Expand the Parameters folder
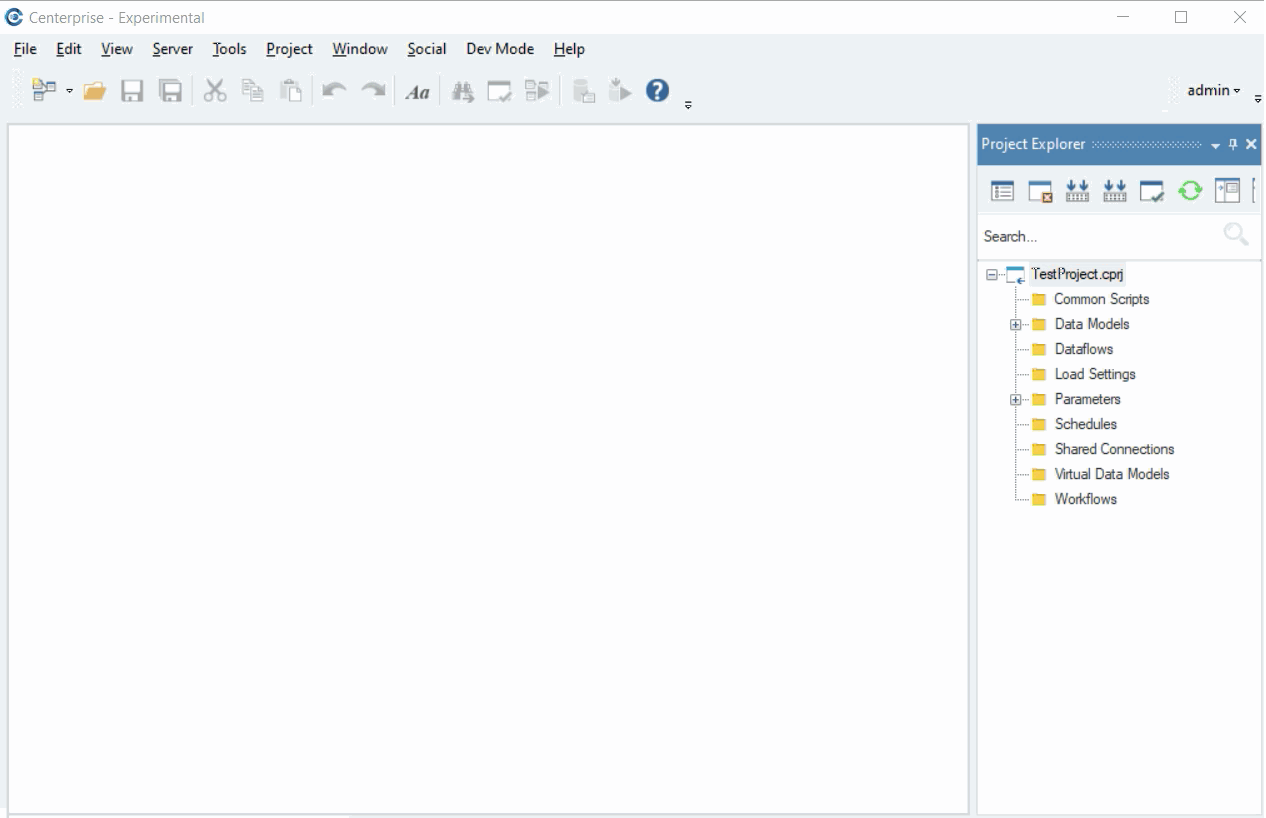1266x818 pixels. pos(1016,399)
